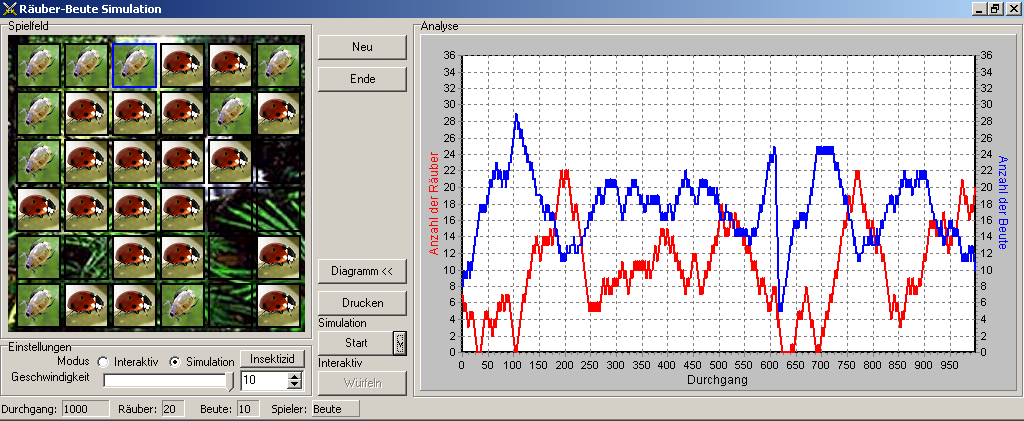Select the ladybug tile in the bottom-right corner
1024x421 pixels.
[x=280, y=305]
